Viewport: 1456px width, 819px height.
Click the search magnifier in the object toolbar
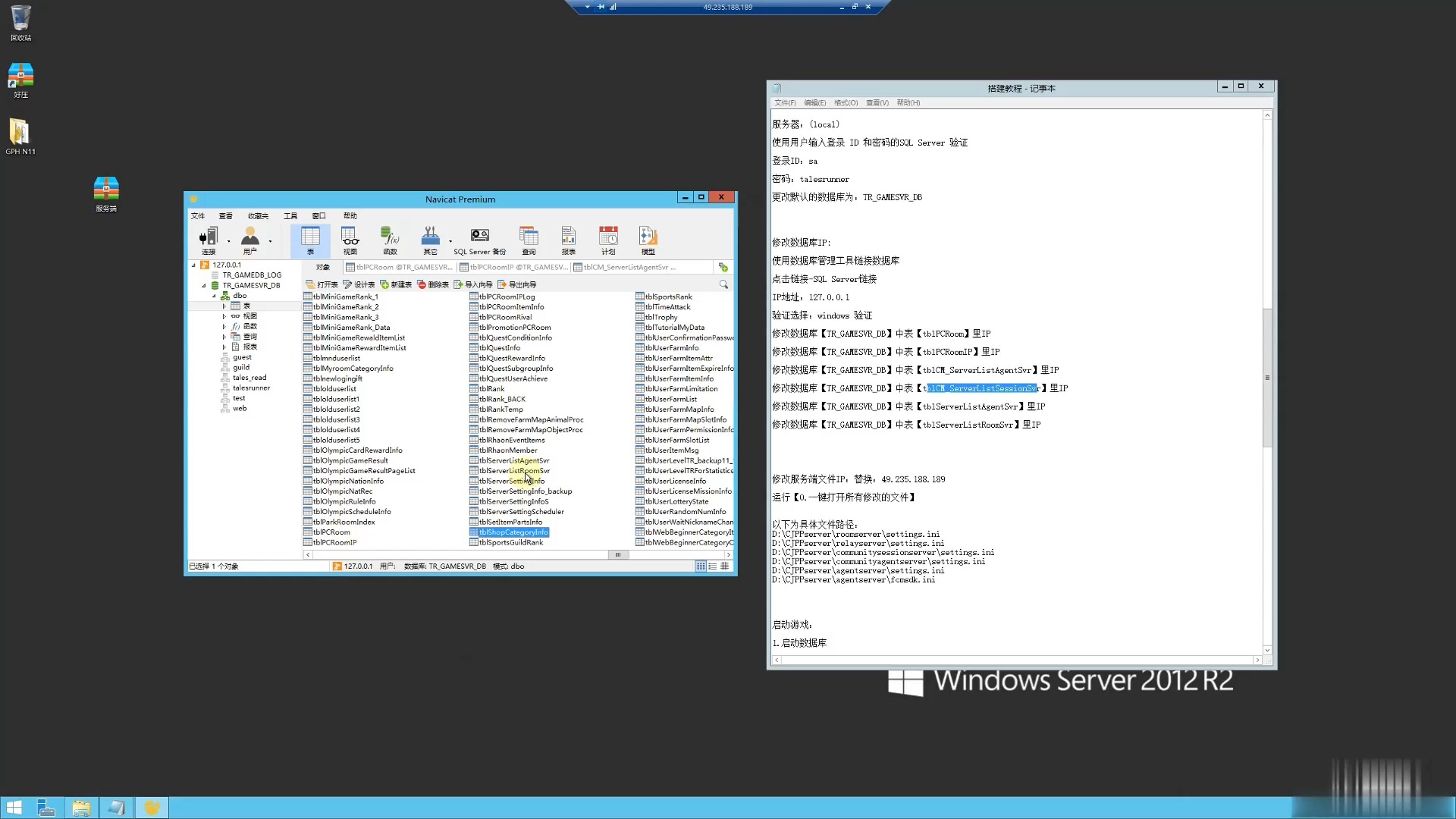coord(723,284)
